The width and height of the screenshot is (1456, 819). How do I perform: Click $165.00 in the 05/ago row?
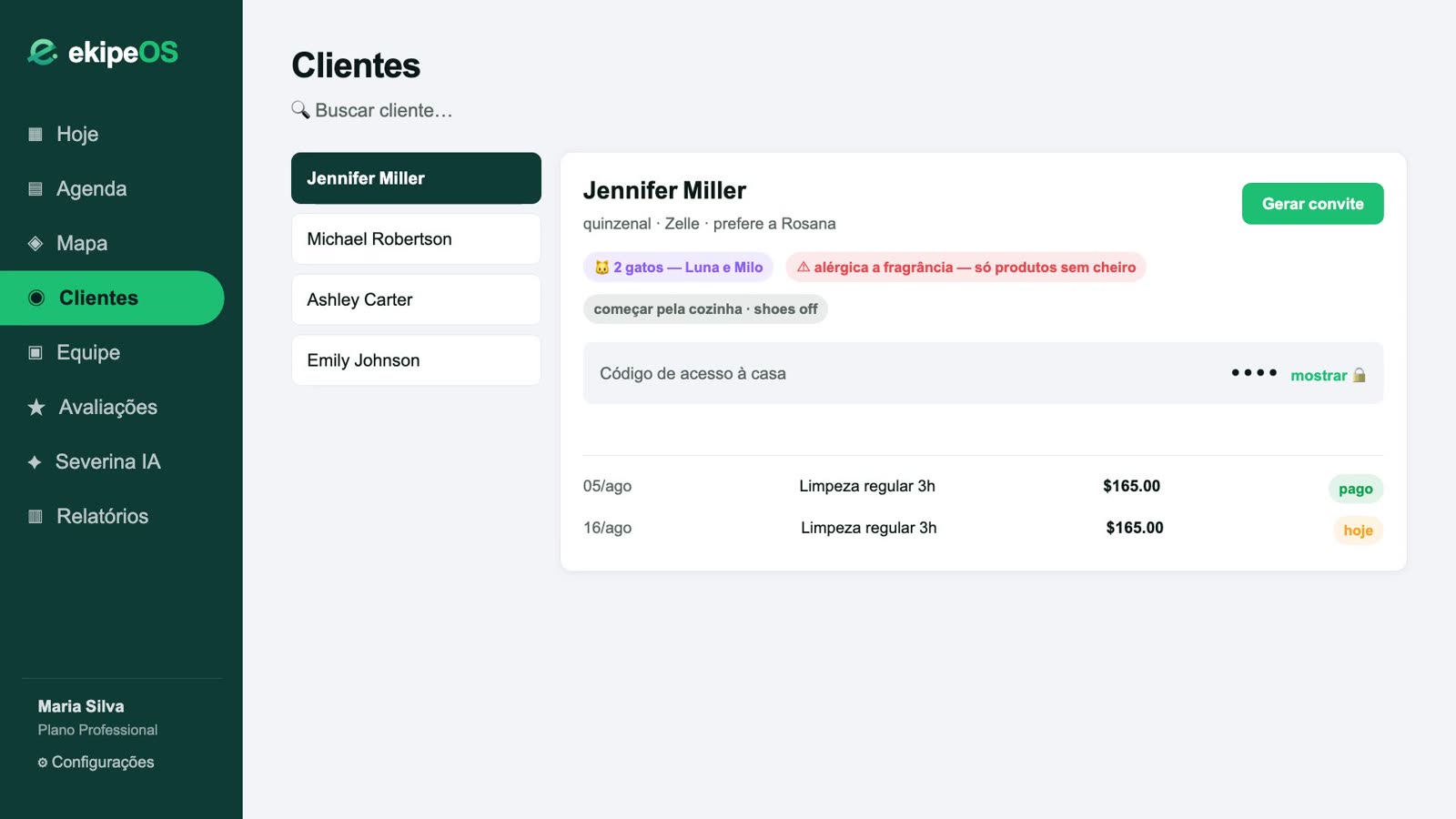point(1131,486)
